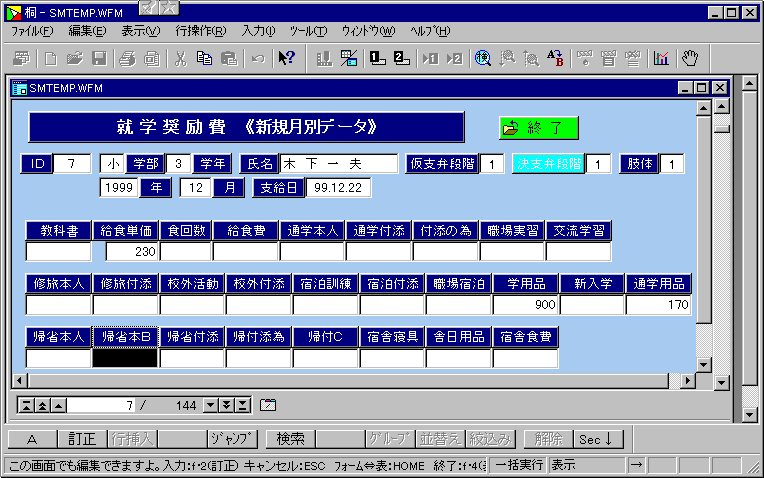The width and height of the screenshot is (764, 478).
Task: Click the ジャンプ jump button
Action: click(233, 438)
